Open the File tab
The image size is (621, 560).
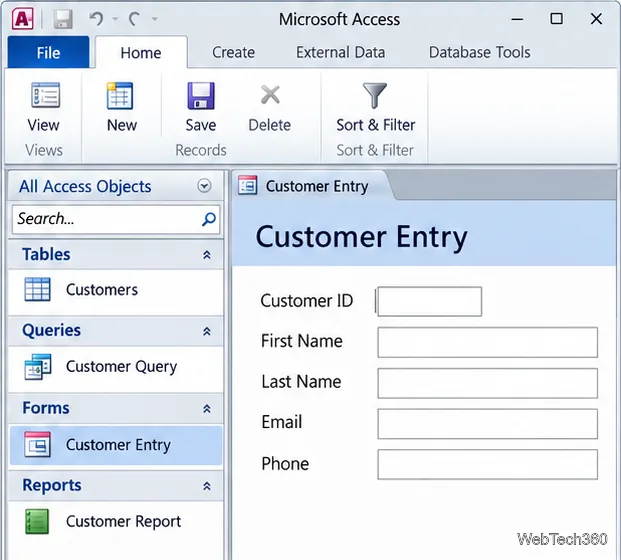pyautogui.click(x=48, y=52)
